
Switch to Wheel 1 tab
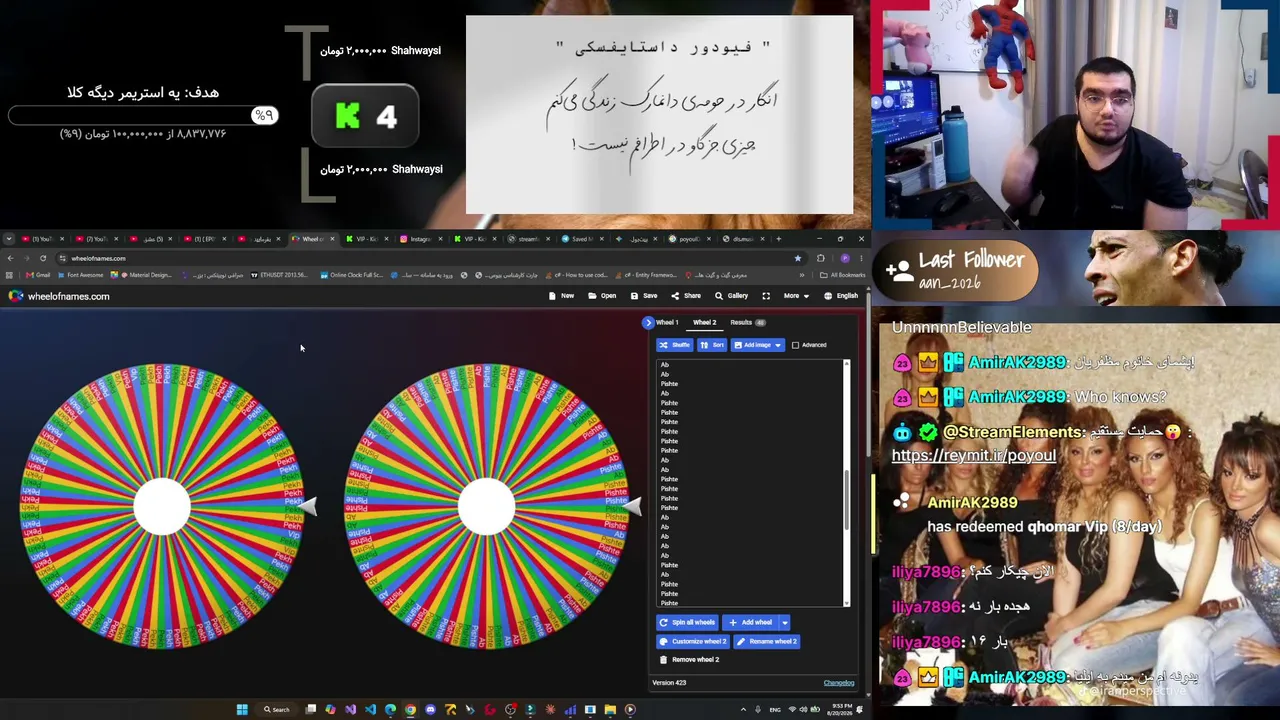coord(667,323)
